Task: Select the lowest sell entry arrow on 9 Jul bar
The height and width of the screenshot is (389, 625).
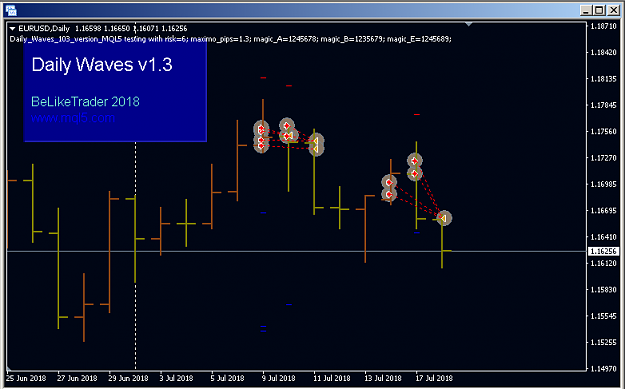Action: tap(261, 146)
